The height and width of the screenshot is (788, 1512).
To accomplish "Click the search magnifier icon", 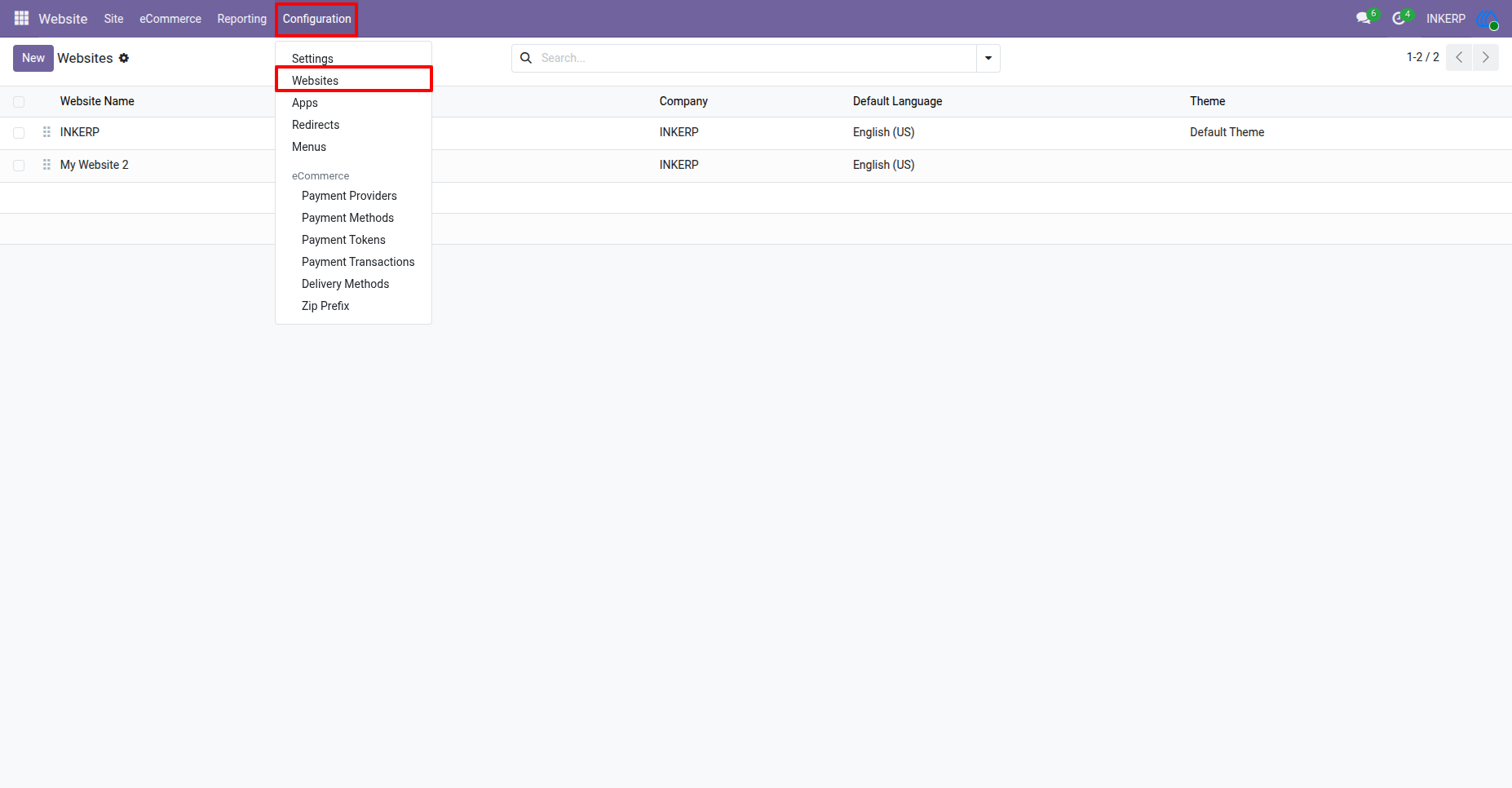I will point(526,58).
